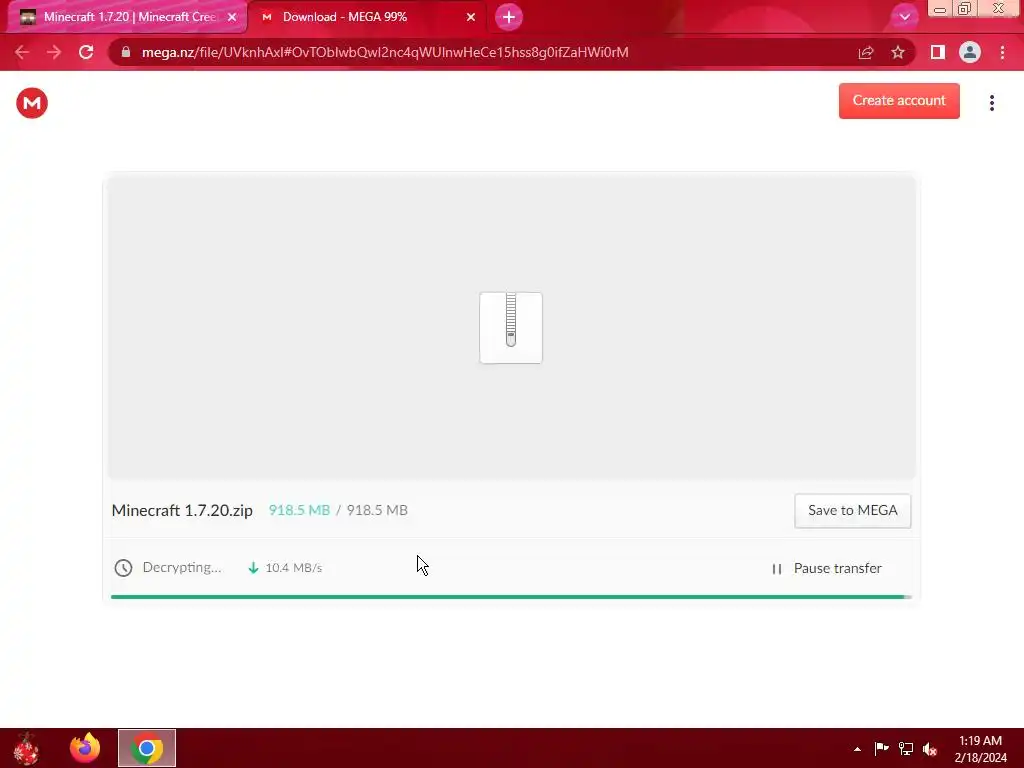Expand the tab search dropdown

pyautogui.click(x=904, y=17)
